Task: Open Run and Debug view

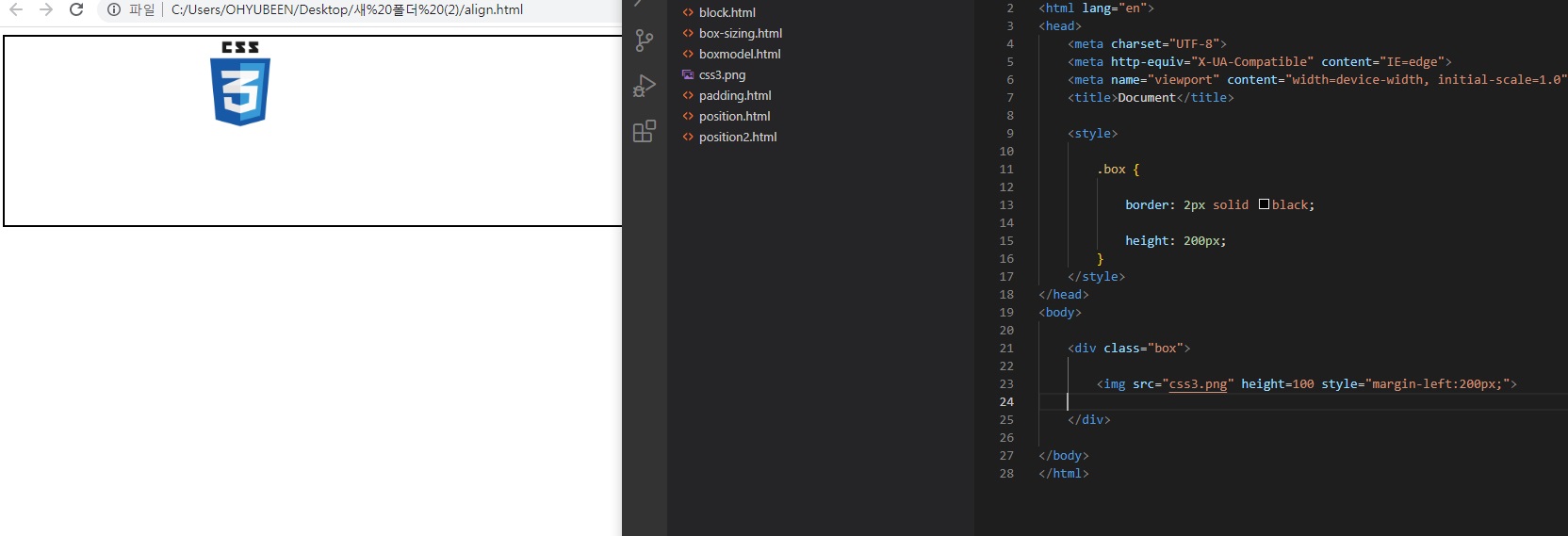Action: (x=645, y=86)
